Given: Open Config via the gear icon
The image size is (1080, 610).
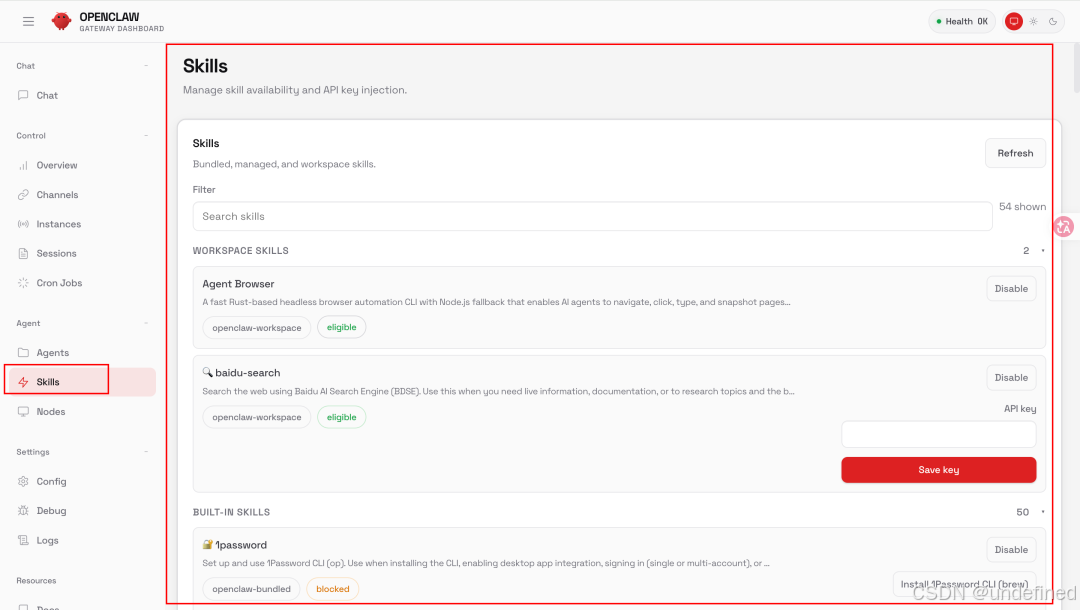Looking at the screenshot, I should (24, 482).
